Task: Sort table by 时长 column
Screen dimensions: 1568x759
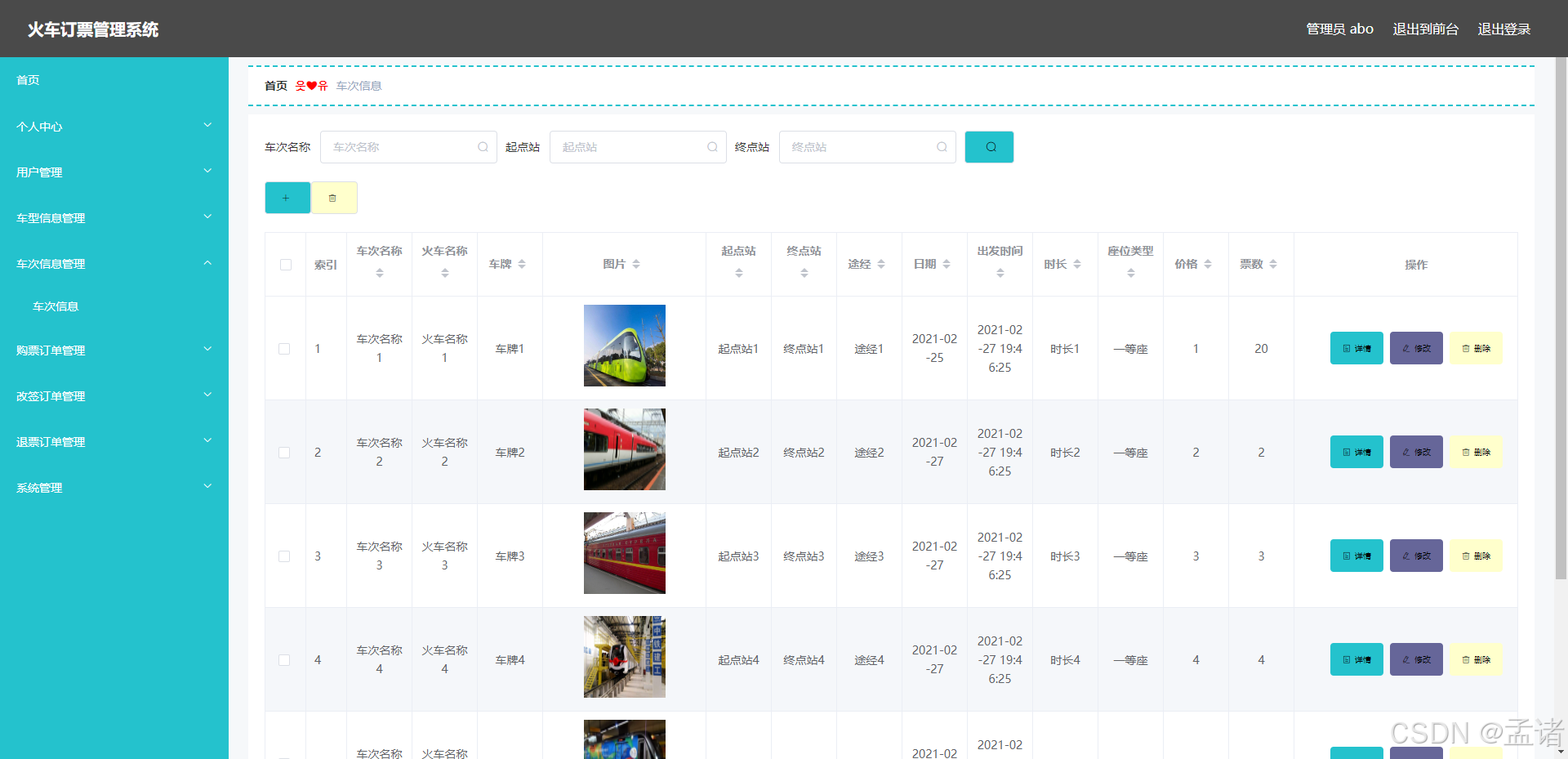Action: pos(1077,264)
